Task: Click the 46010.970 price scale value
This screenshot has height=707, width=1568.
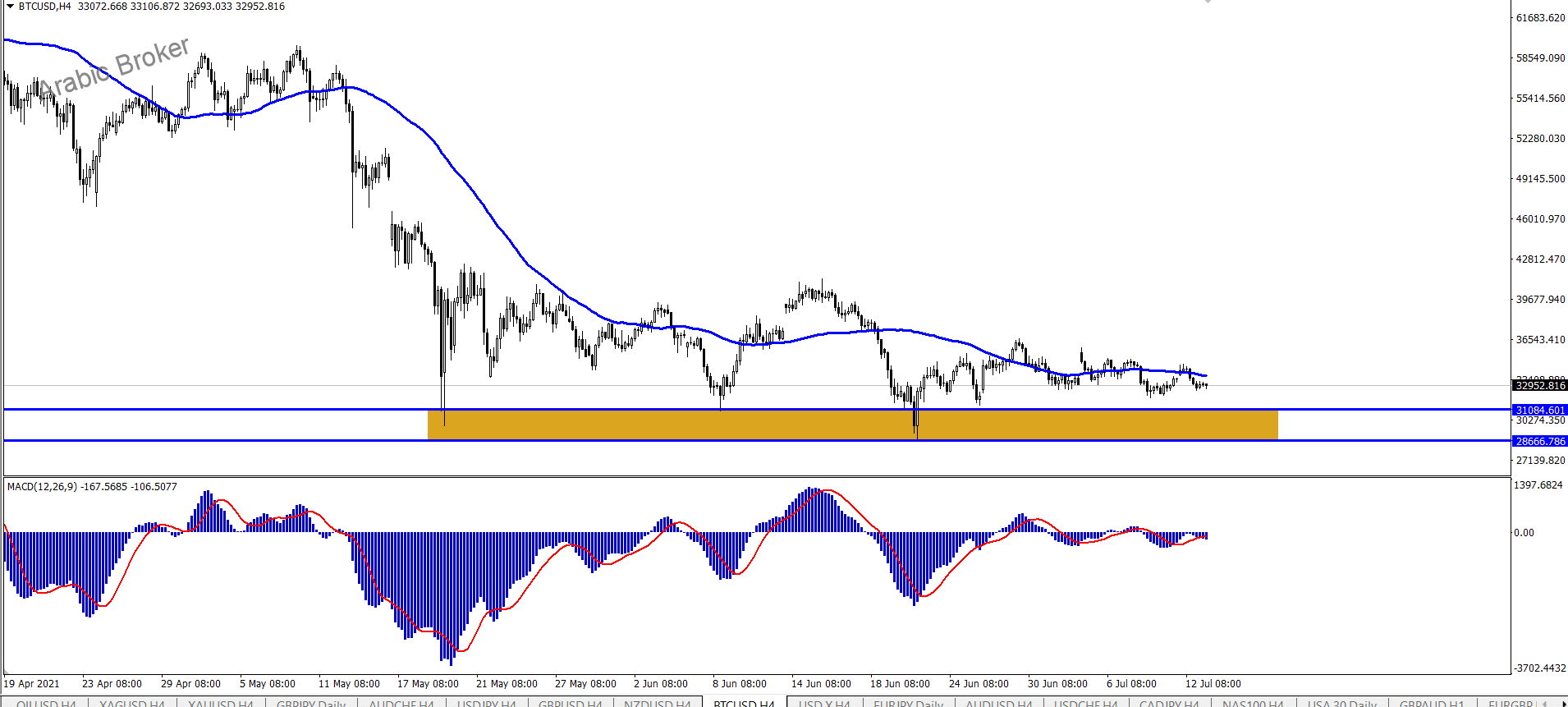Action: [x=1540, y=218]
